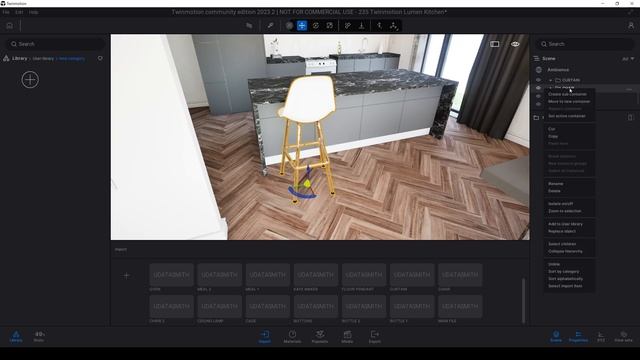Screen dimensions: 640x360
Task: Toggle the fourth eye icon in Scene list
Action: click(x=538, y=104)
